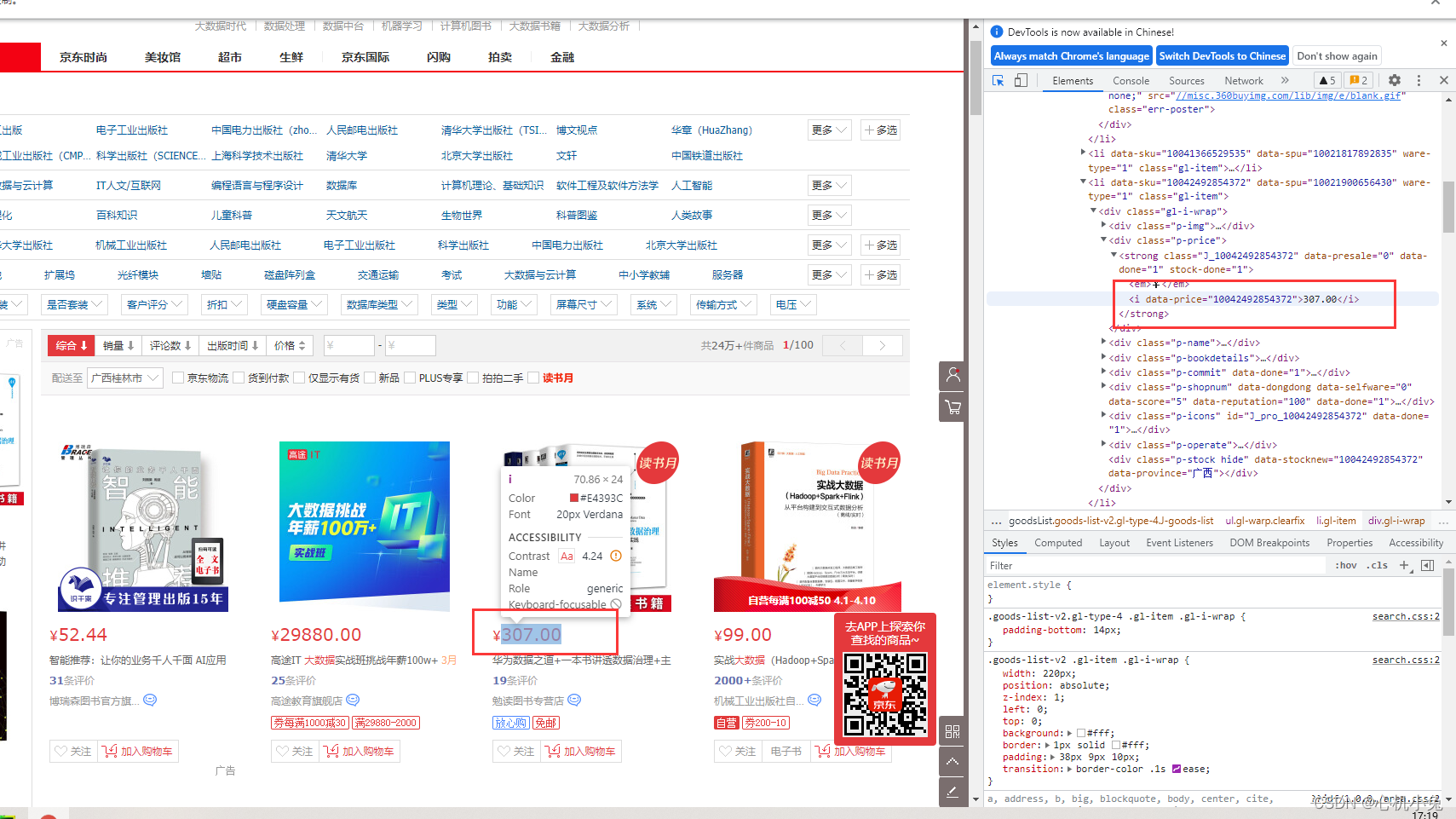Click chat icon beside 机械工业出版社自营
Viewport: 1456px width, 819px height.
pos(814,700)
